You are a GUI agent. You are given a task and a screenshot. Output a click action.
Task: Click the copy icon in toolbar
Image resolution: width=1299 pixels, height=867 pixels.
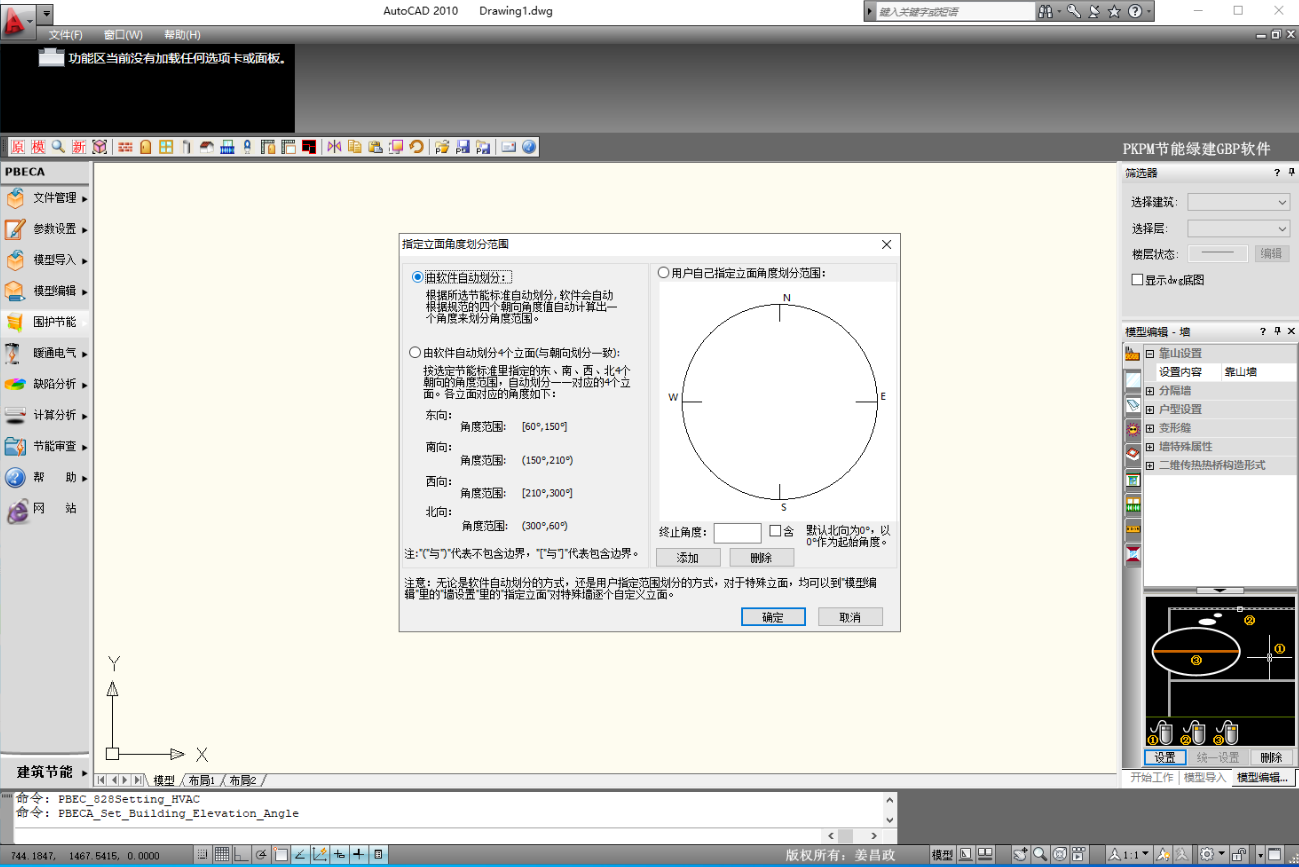click(354, 147)
